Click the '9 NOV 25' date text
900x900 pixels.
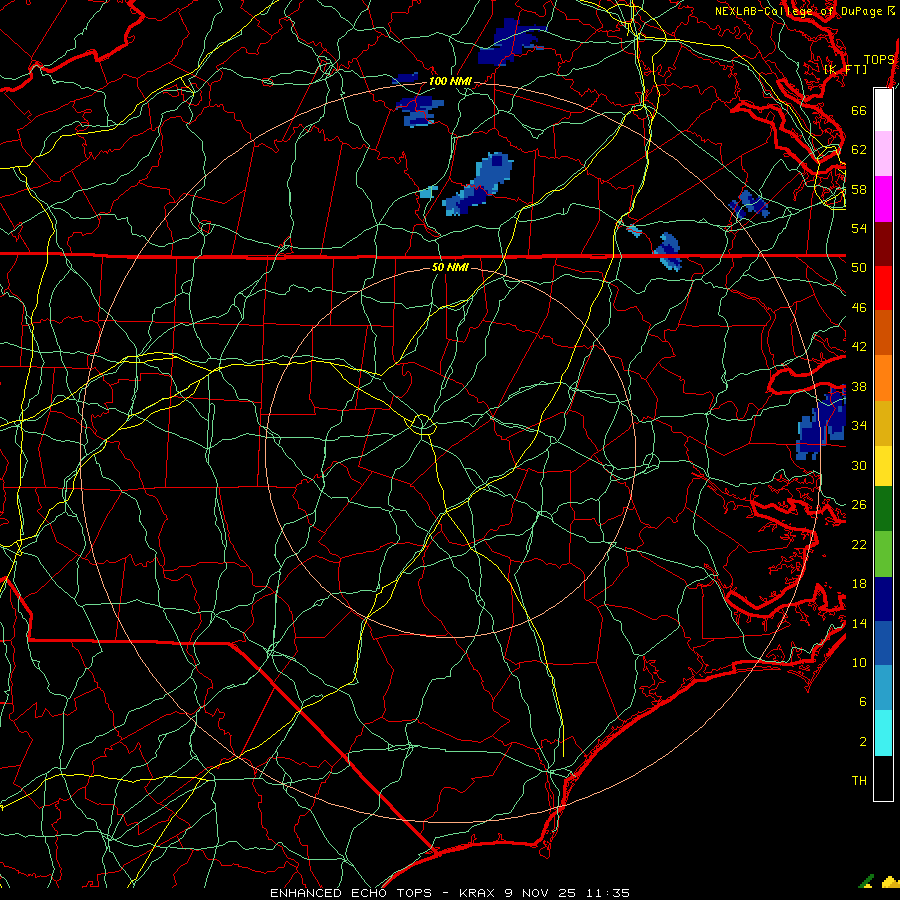(x=540, y=893)
